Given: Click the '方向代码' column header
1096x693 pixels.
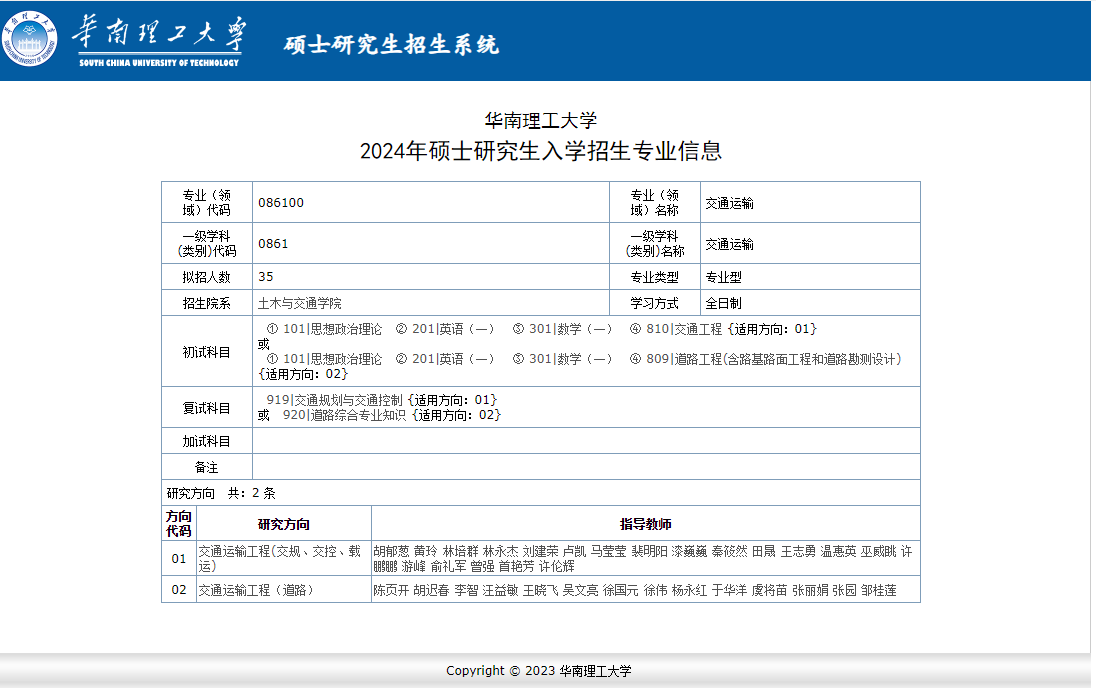Looking at the screenshot, I should 179,524.
